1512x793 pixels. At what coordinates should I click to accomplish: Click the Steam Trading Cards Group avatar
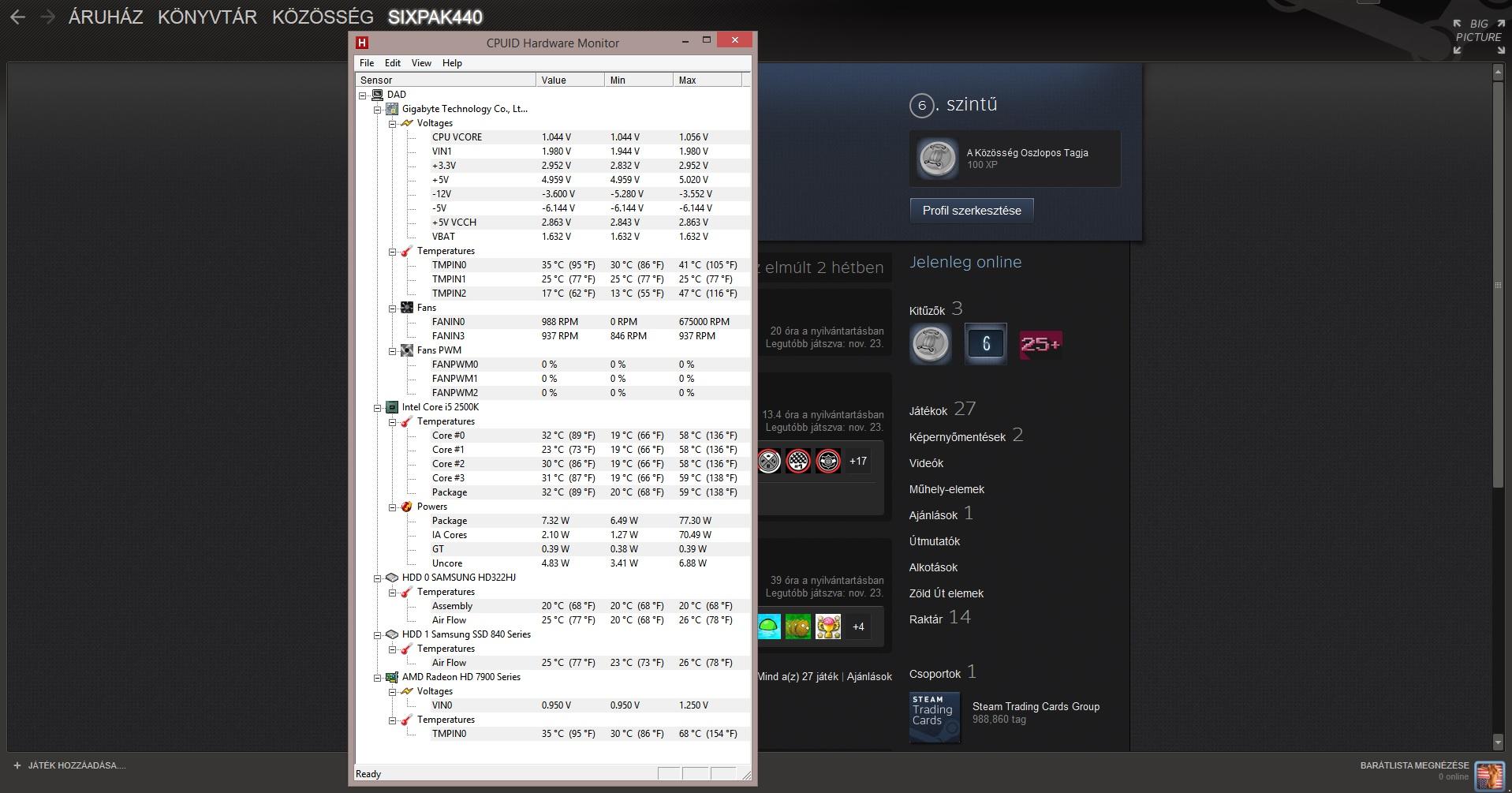935,717
